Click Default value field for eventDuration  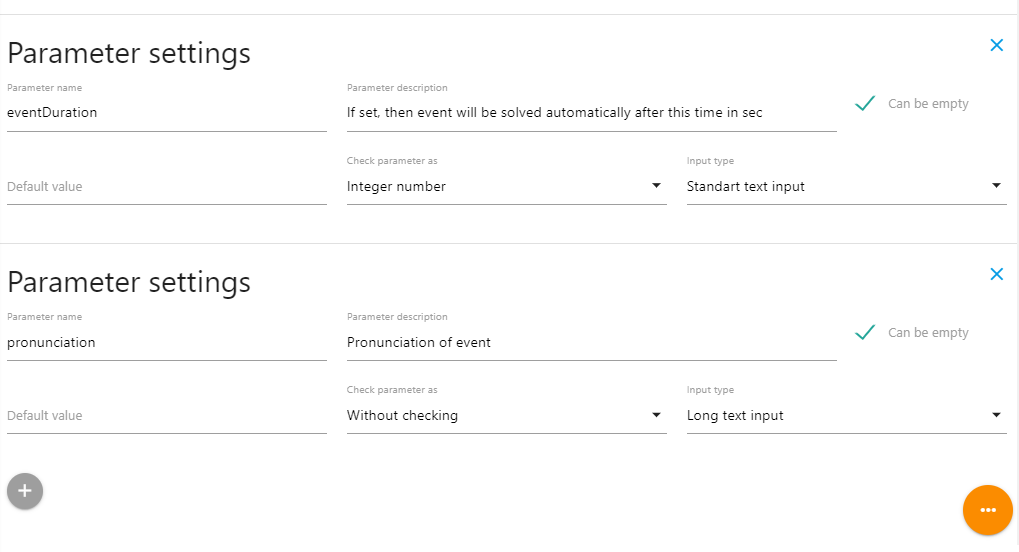pyautogui.click(x=166, y=187)
